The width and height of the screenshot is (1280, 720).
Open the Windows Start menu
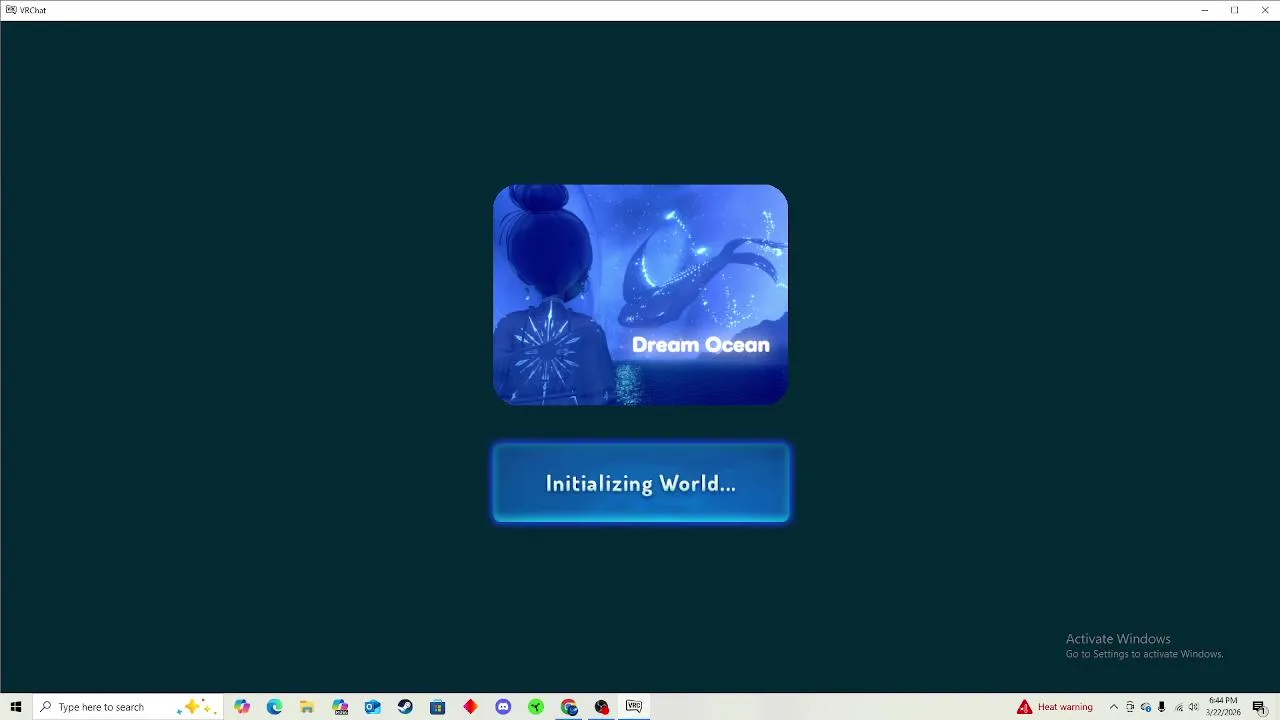click(15, 707)
